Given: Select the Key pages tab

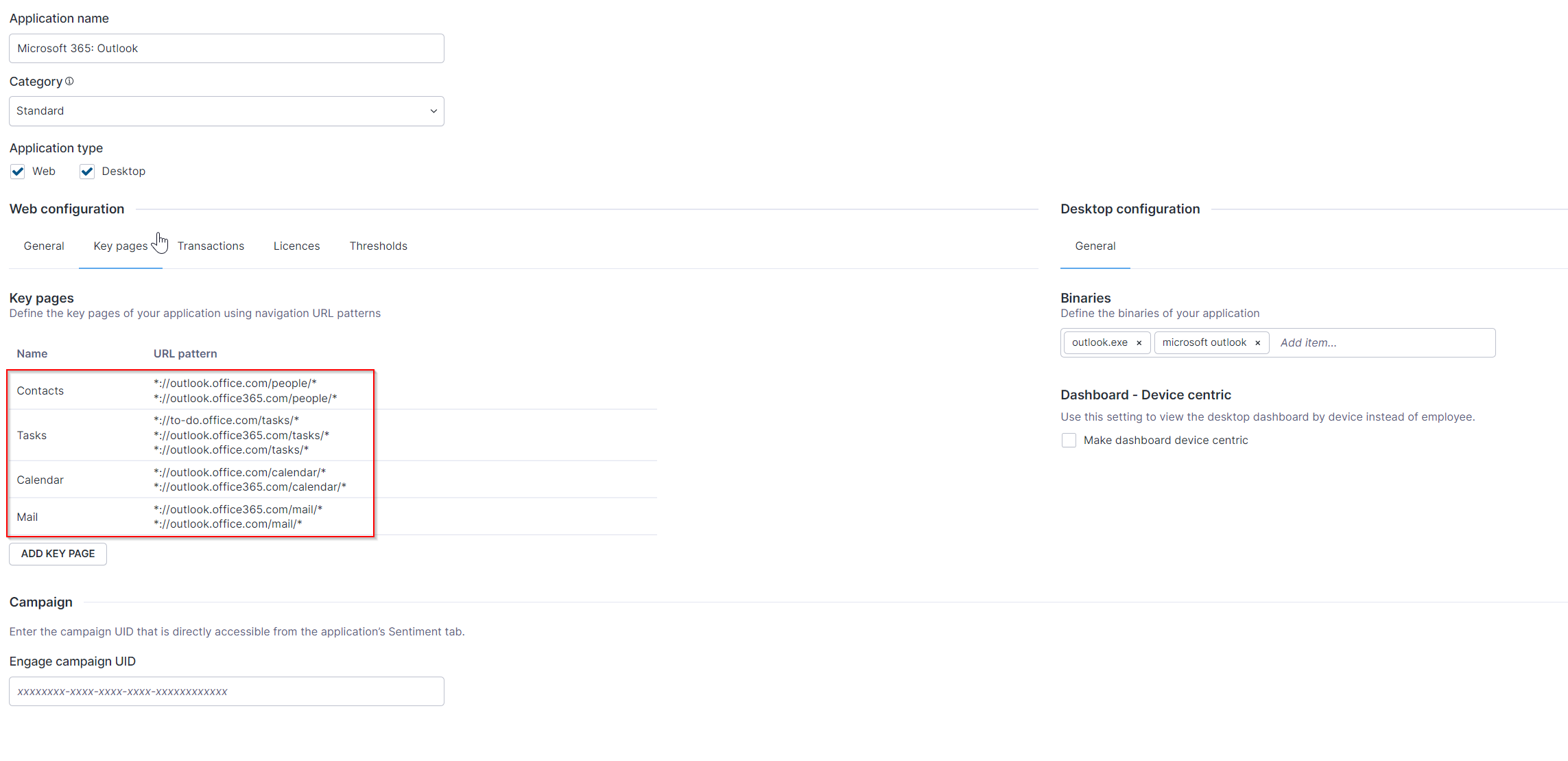Looking at the screenshot, I should pyautogui.click(x=121, y=246).
